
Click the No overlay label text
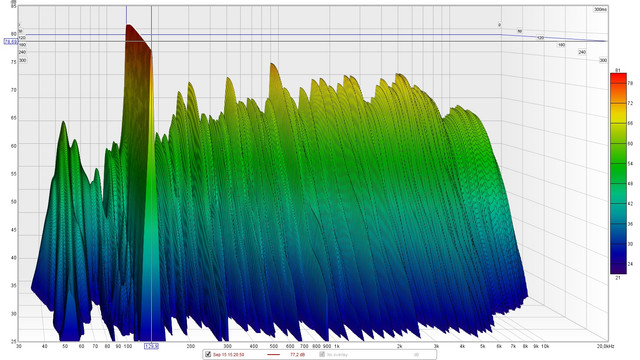pos(337,355)
